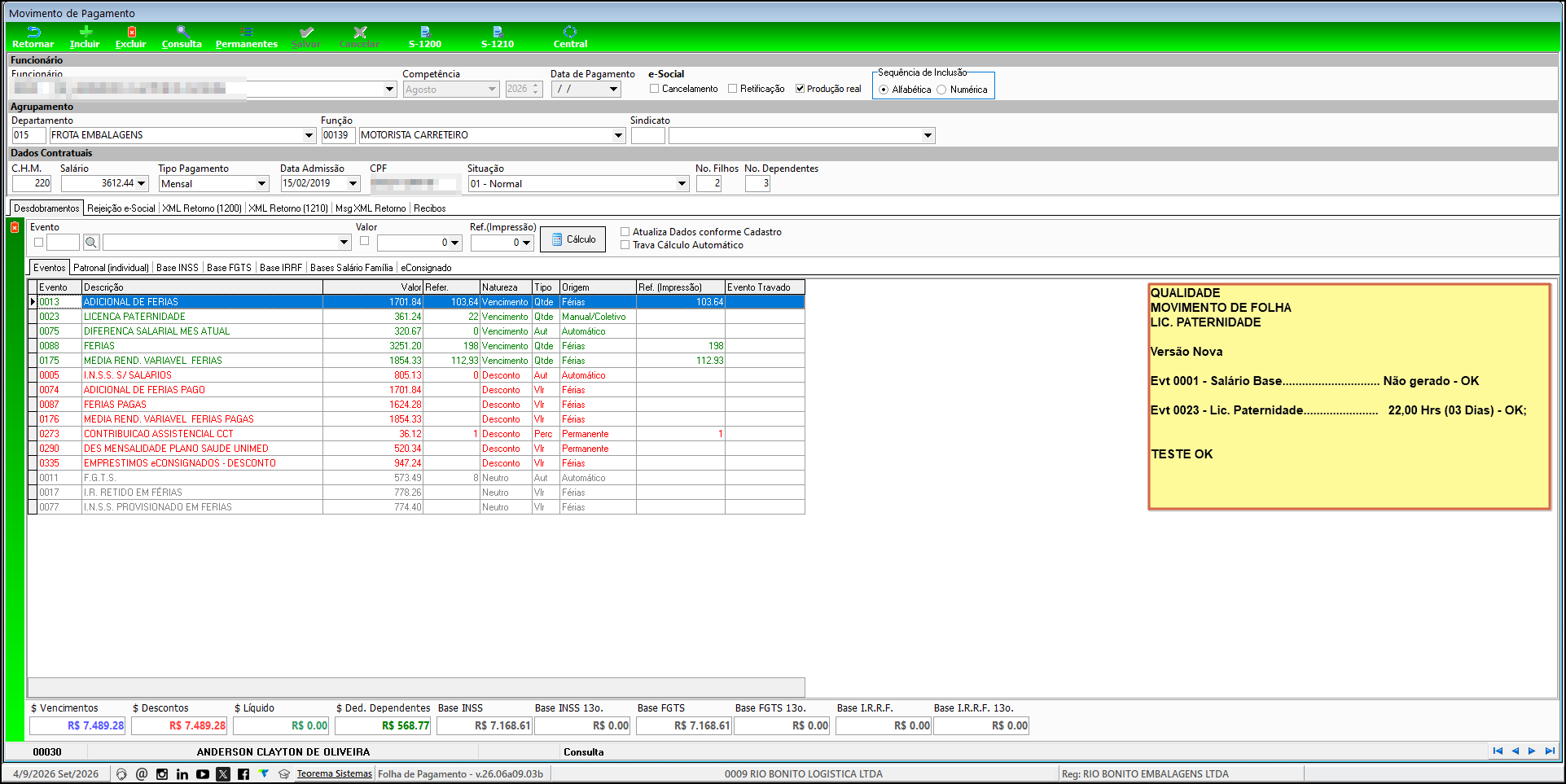Open the X (Twitter) icon in status bar
Screen dimensions: 1566x784
click(x=223, y=774)
